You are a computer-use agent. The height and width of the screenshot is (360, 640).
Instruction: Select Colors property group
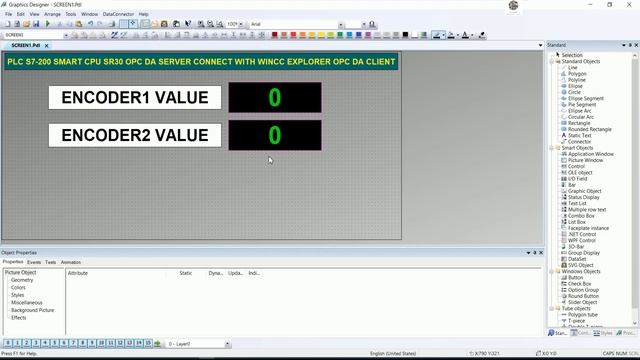coord(18,287)
